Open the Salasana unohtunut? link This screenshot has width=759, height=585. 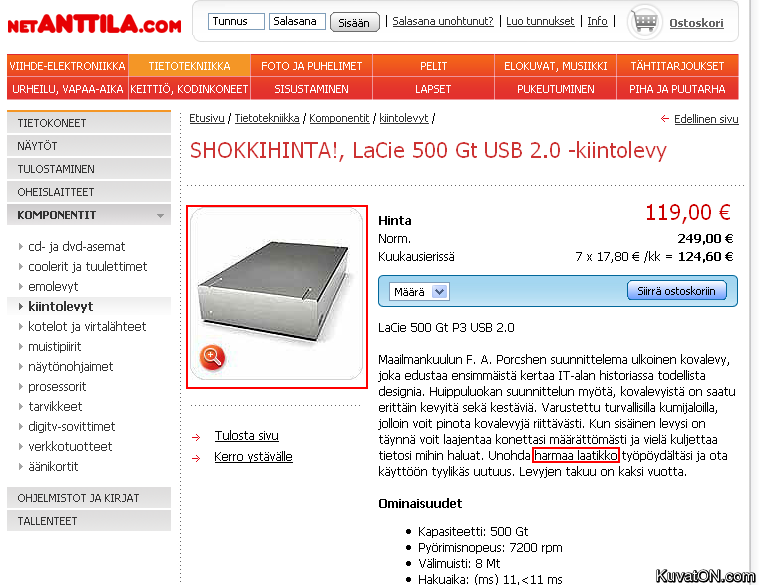tap(443, 21)
